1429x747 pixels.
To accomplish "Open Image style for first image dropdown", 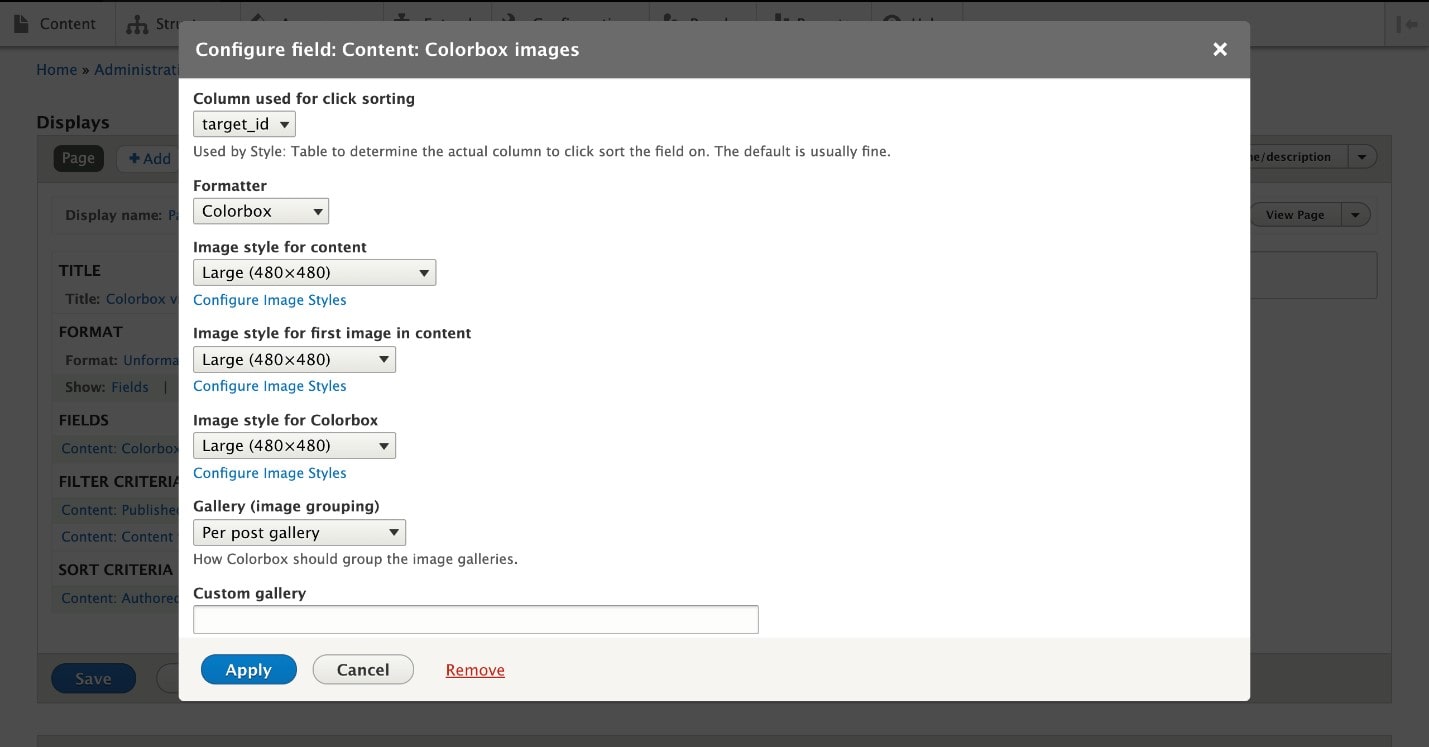I will click(x=294, y=359).
